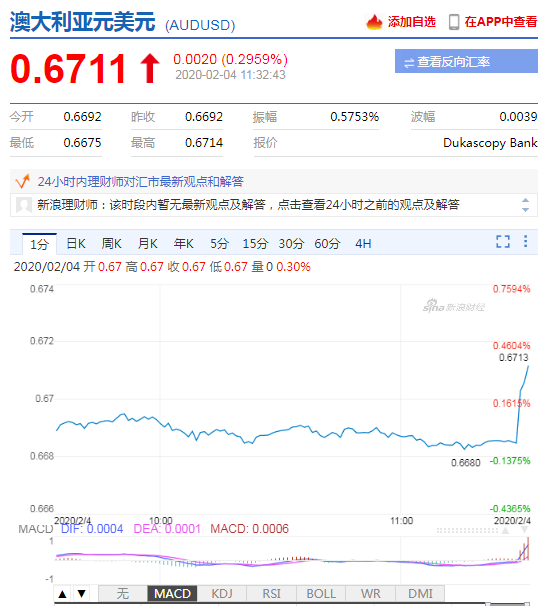Click the orange checkmark advisor icon
The width and height of the screenshot is (541, 606).
pos(22,181)
